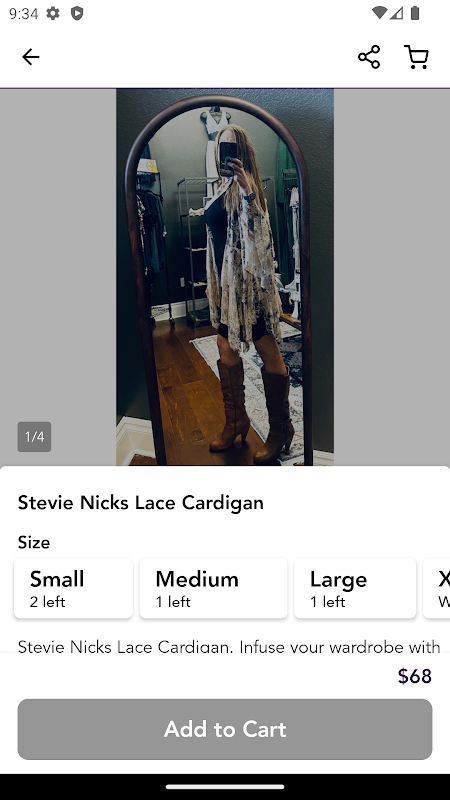
Task: Tap the $68 price label
Action: tap(415, 676)
